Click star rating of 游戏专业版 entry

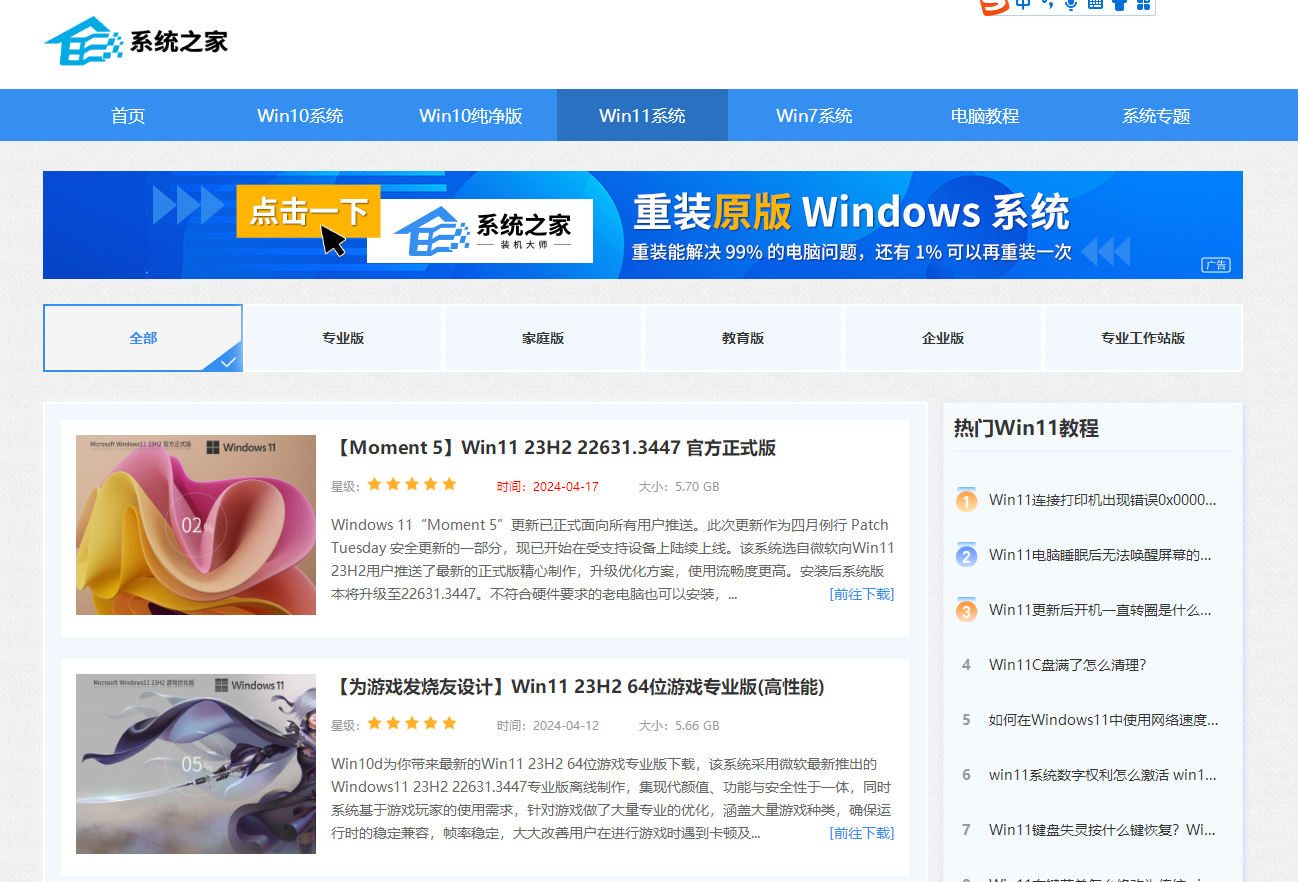[412, 724]
